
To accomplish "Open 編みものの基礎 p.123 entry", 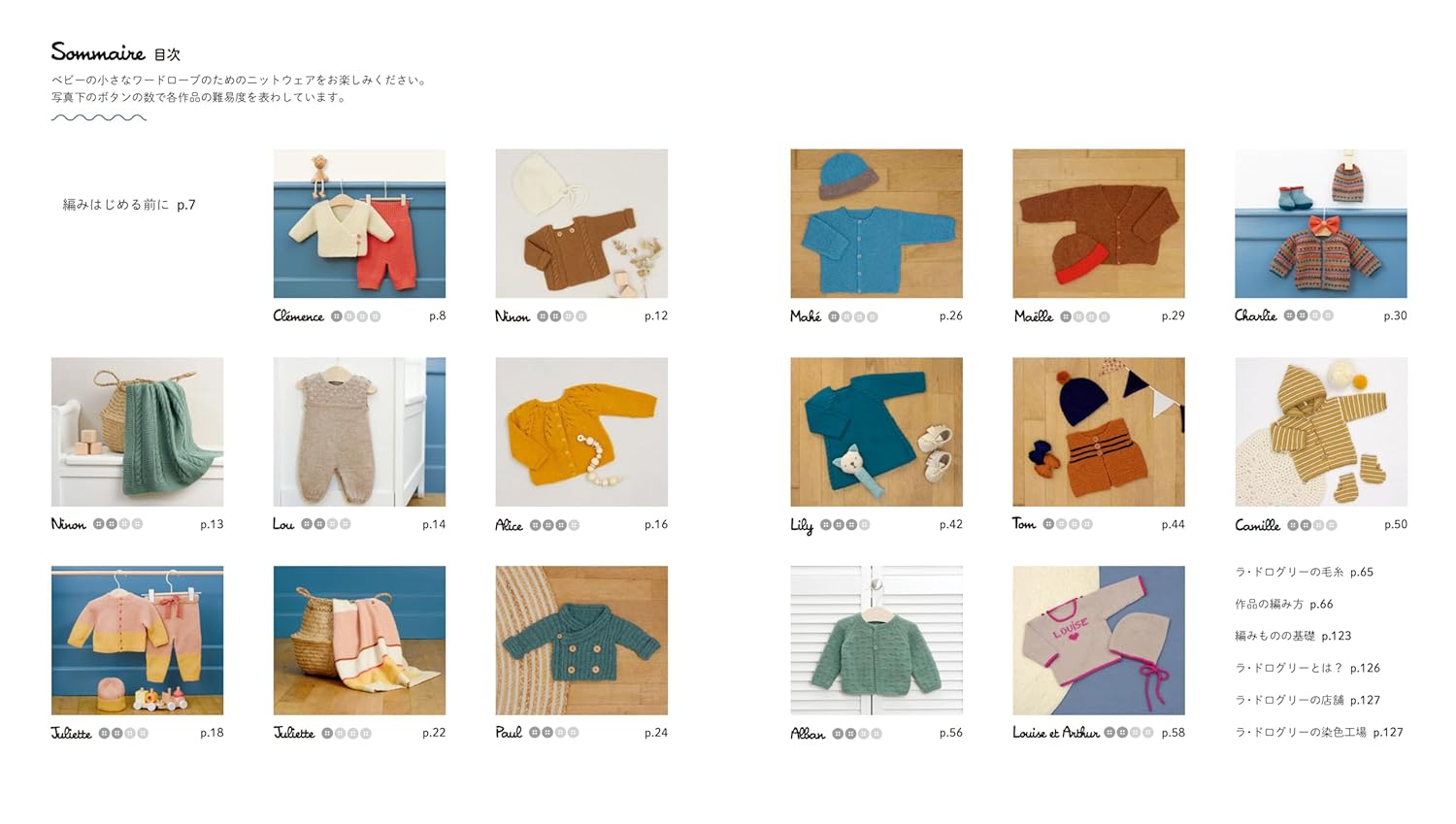I will 1293,636.
